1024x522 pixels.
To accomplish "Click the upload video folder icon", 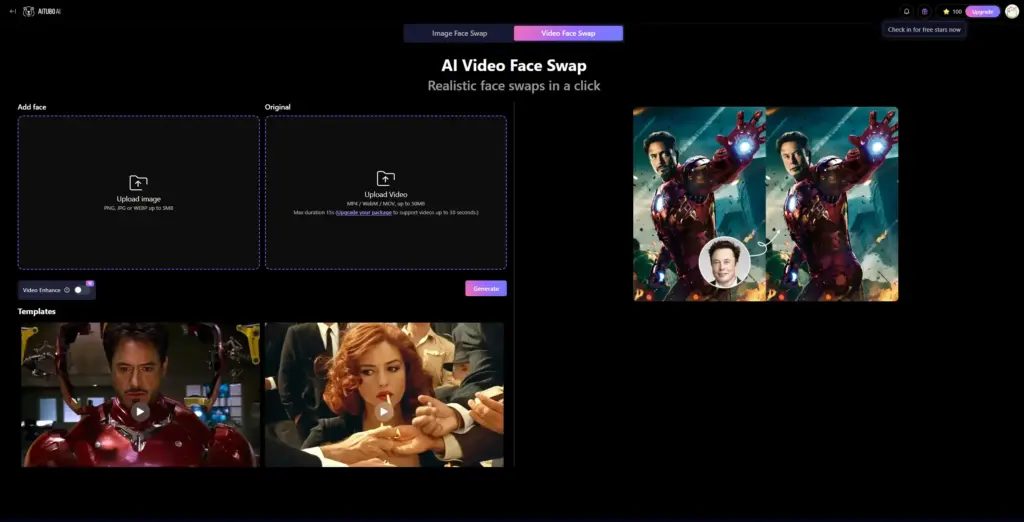I will pyautogui.click(x=386, y=178).
